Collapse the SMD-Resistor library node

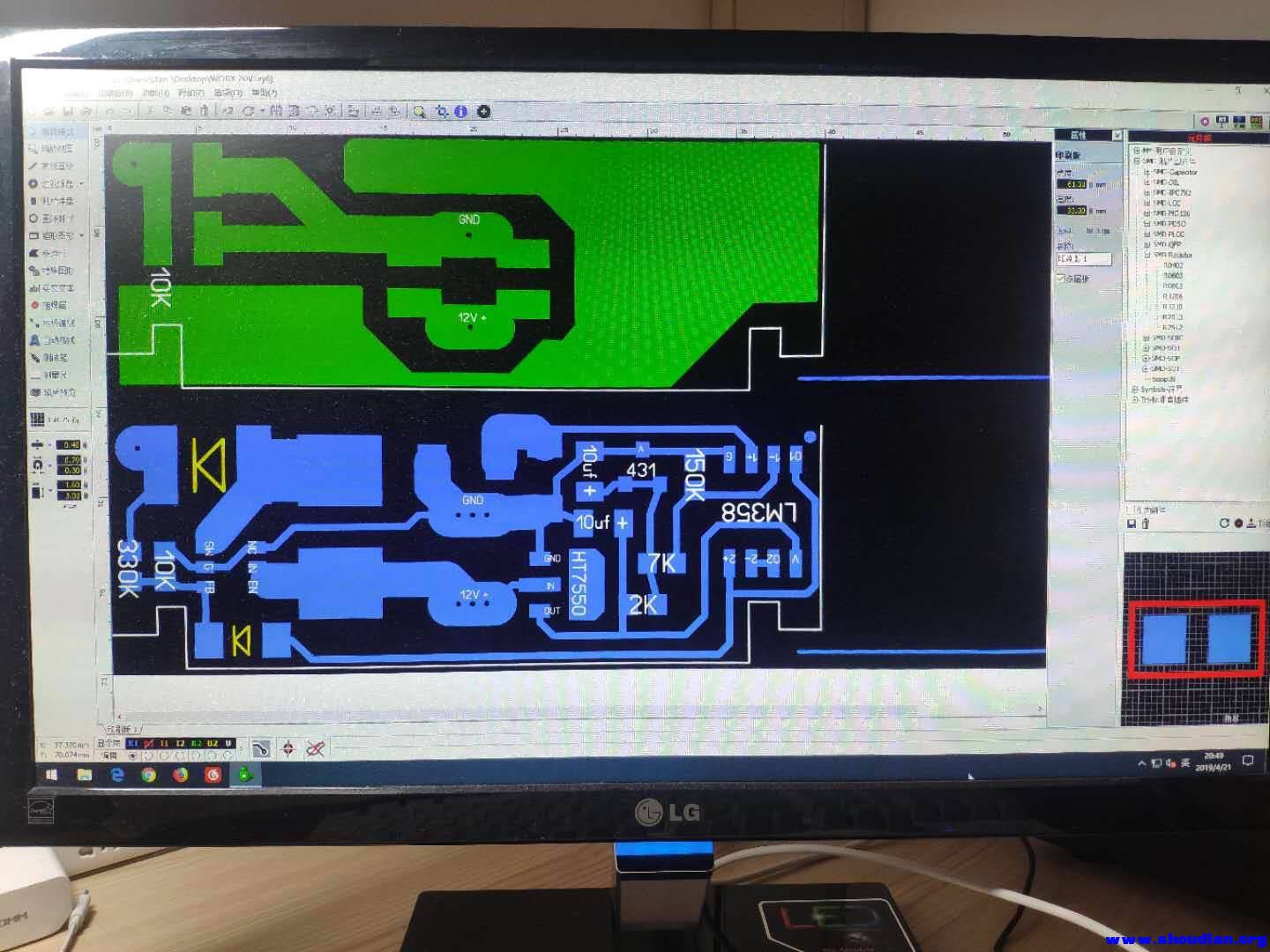(1147, 255)
